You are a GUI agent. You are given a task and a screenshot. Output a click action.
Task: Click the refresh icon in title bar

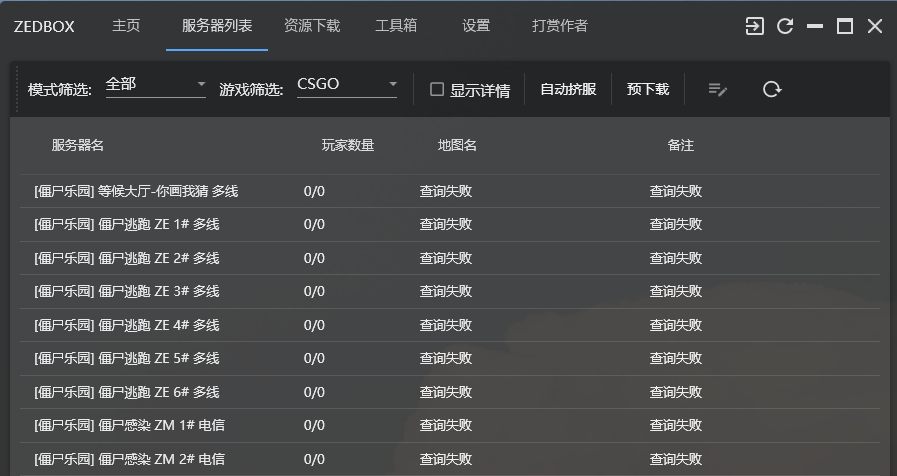[x=785, y=26]
